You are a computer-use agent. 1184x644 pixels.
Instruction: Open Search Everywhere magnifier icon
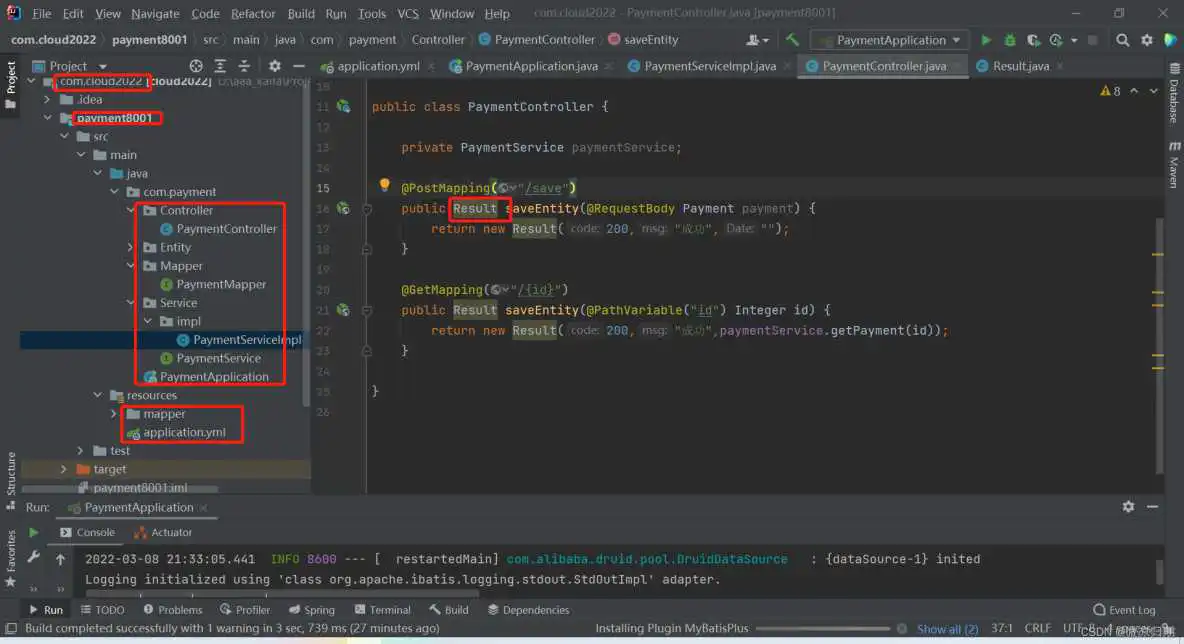tap(1122, 40)
